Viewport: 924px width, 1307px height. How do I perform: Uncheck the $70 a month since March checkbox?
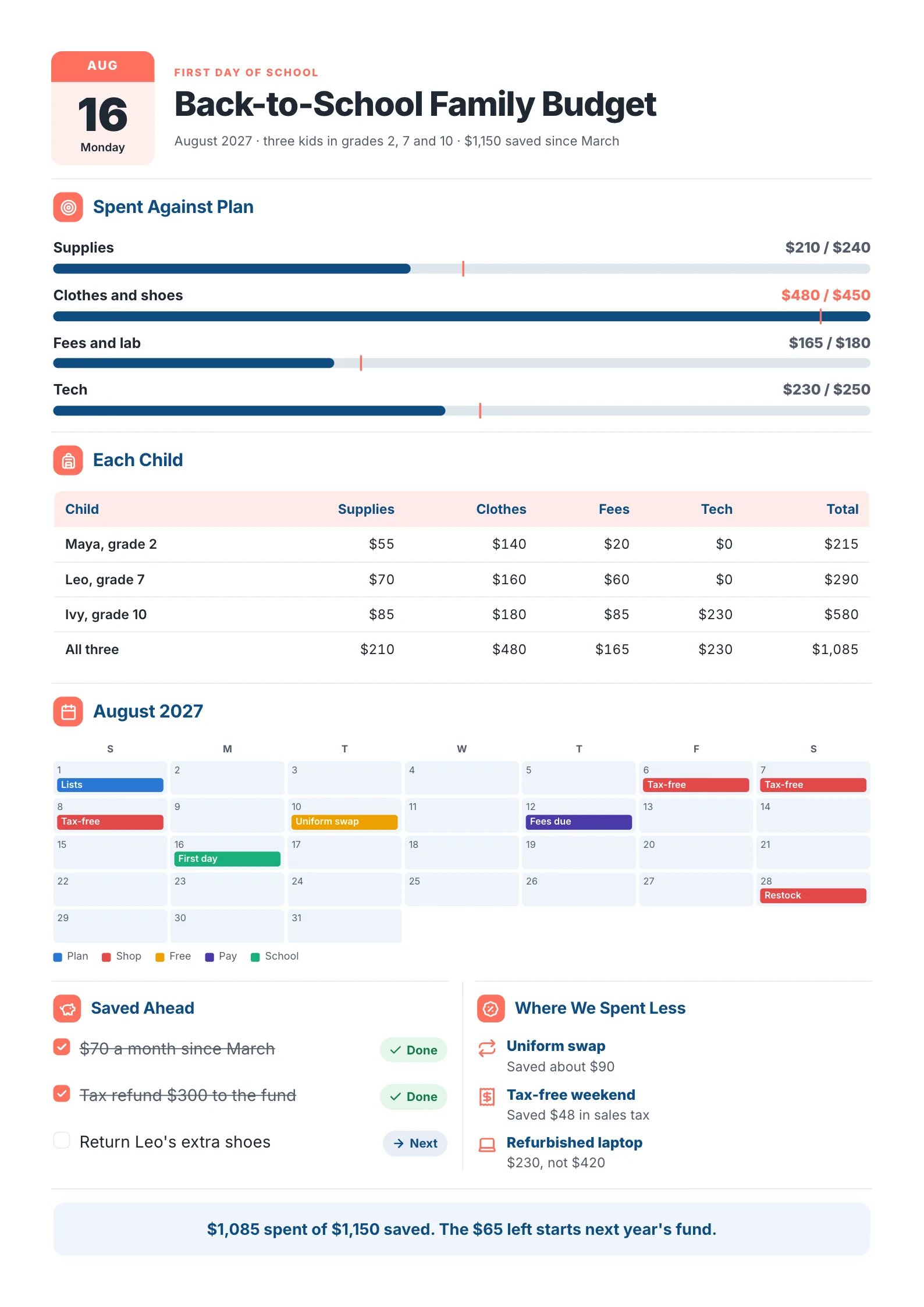(x=62, y=1047)
